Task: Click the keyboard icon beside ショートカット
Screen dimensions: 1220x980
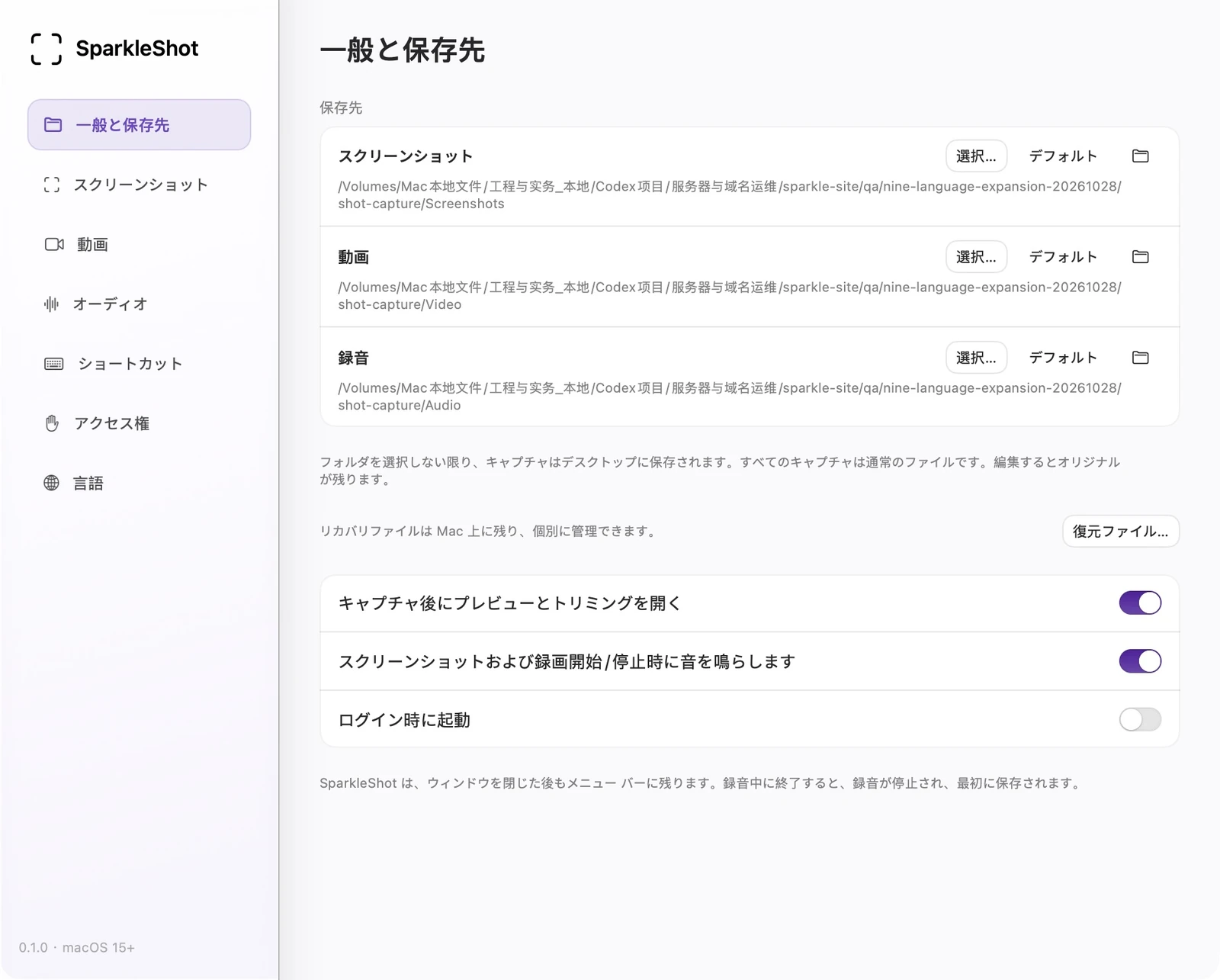Action: tap(54, 364)
